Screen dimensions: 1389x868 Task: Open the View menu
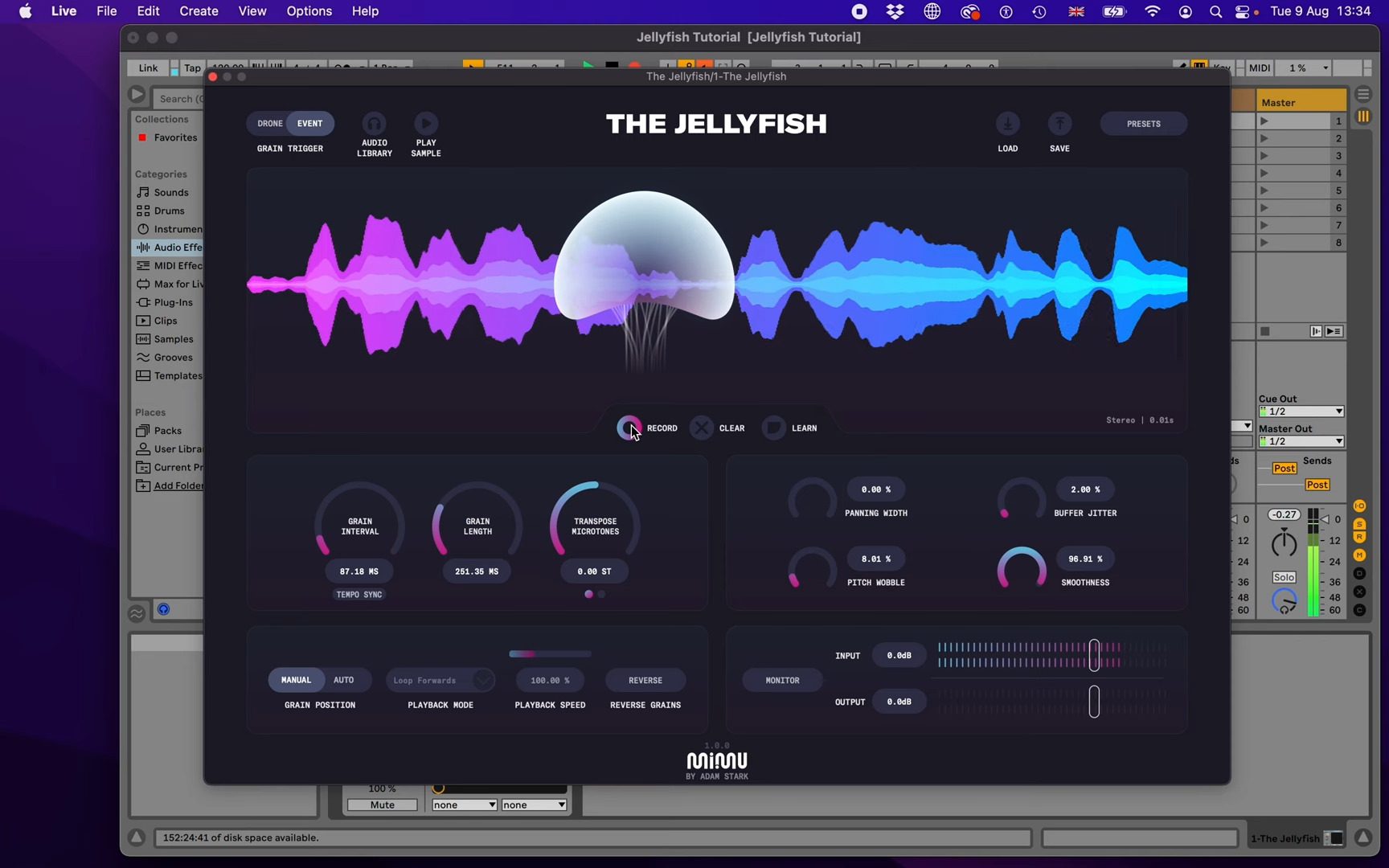point(252,11)
